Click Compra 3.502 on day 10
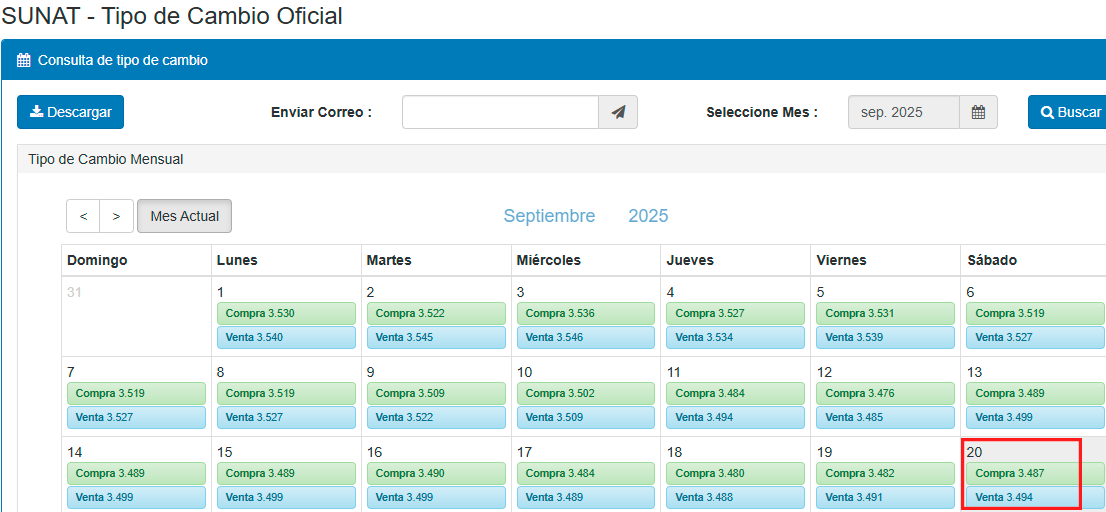Viewport: 1106px width, 512px height. [x=586, y=394]
